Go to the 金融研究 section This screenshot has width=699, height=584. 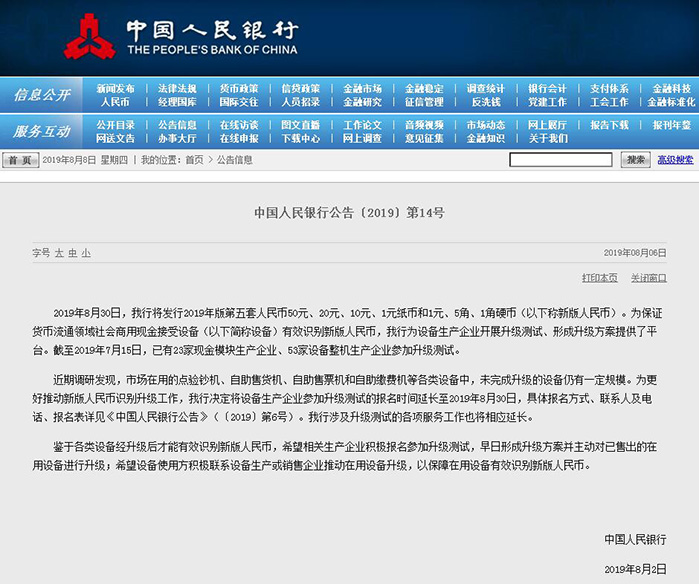click(x=362, y=102)
